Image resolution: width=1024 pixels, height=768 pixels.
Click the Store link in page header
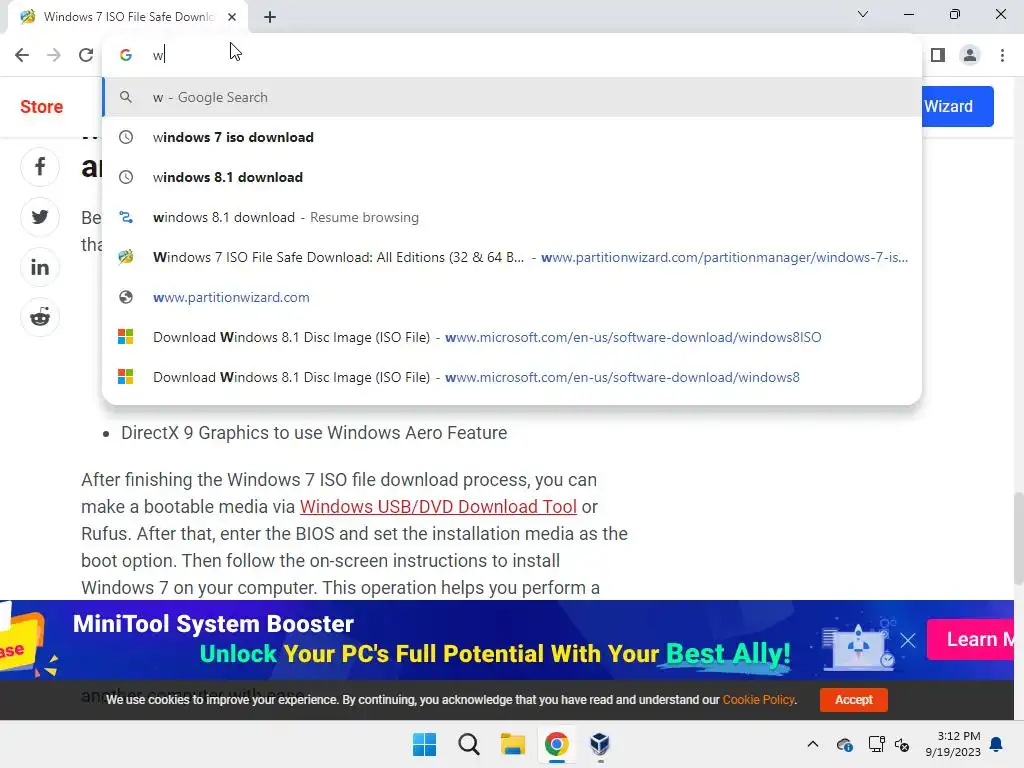point(42,106)
